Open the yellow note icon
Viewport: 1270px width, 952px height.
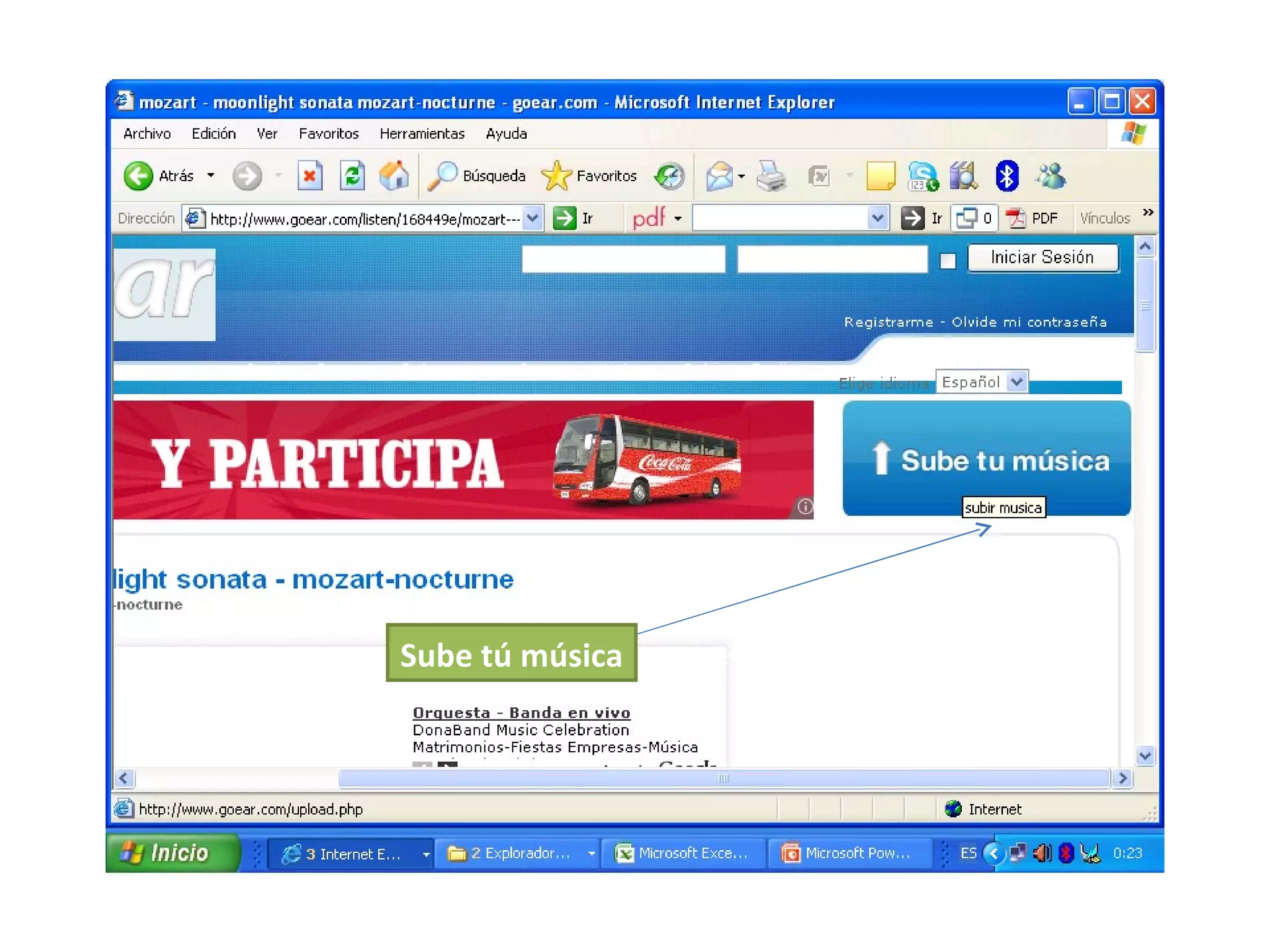click(881, 176)
